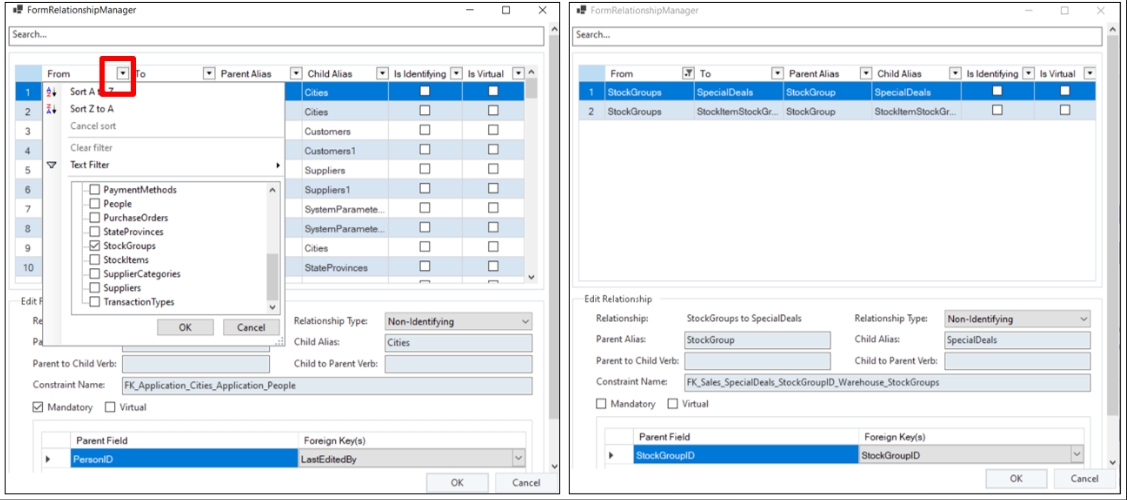Expand the StockGroupID foreign key dropdown
The image size is (1127, 500).
tap(1076, 455)
